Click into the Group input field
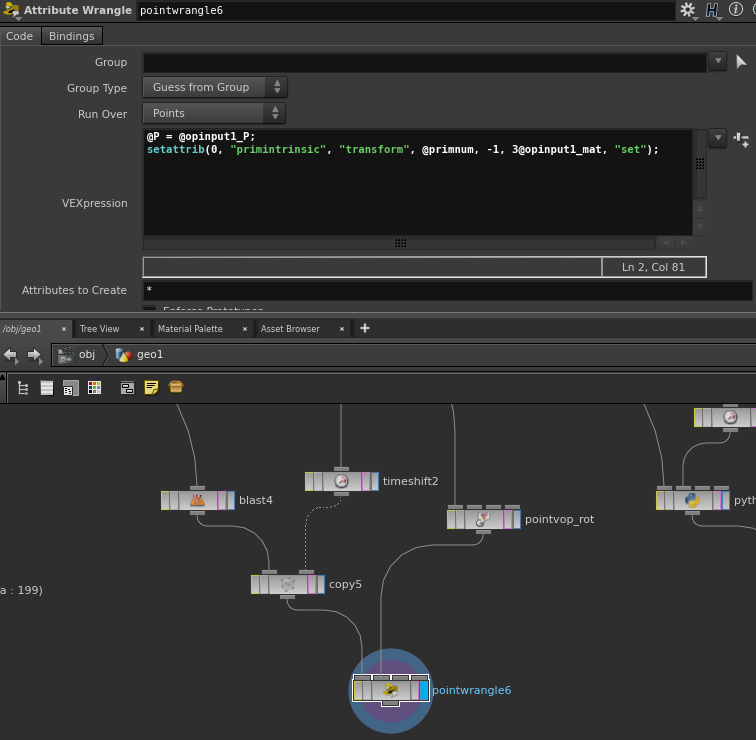756x740 pixels. (x=424, y=62)
